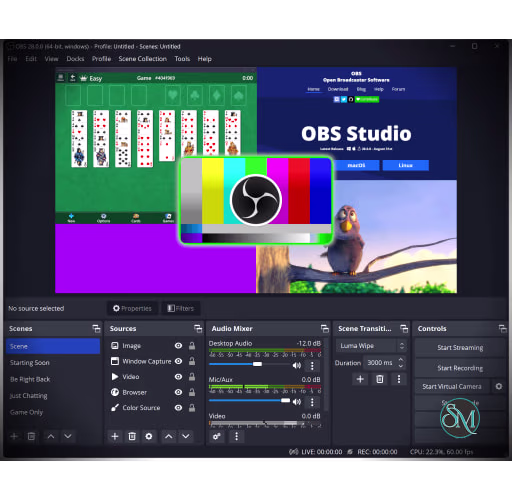This screenshot has width=512, height=500.
Task: Delete scene trash icon in Scenes
Action: (x=31, y=436)
